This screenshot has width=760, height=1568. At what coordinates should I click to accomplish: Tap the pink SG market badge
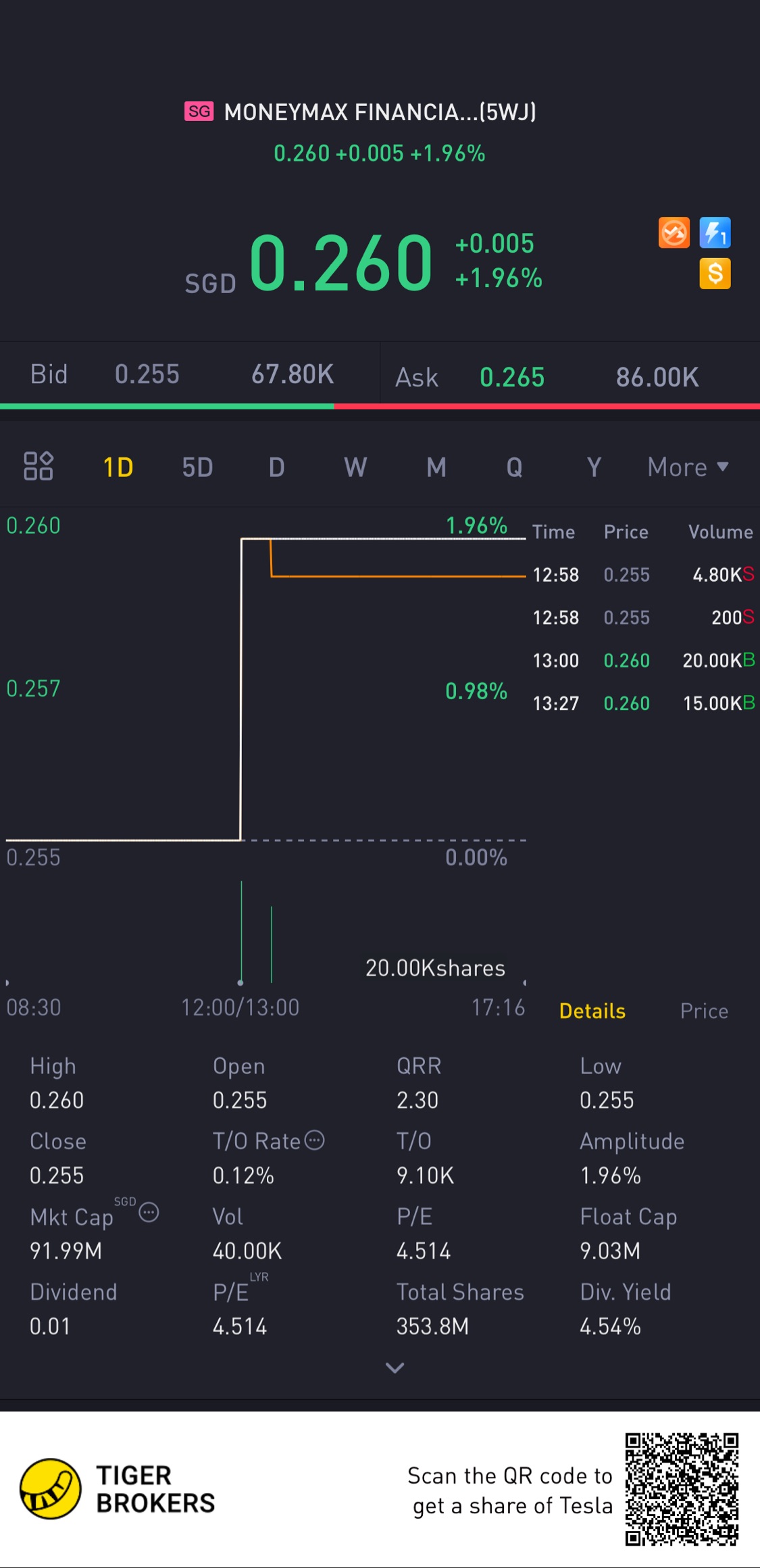[x=199, y=111]
